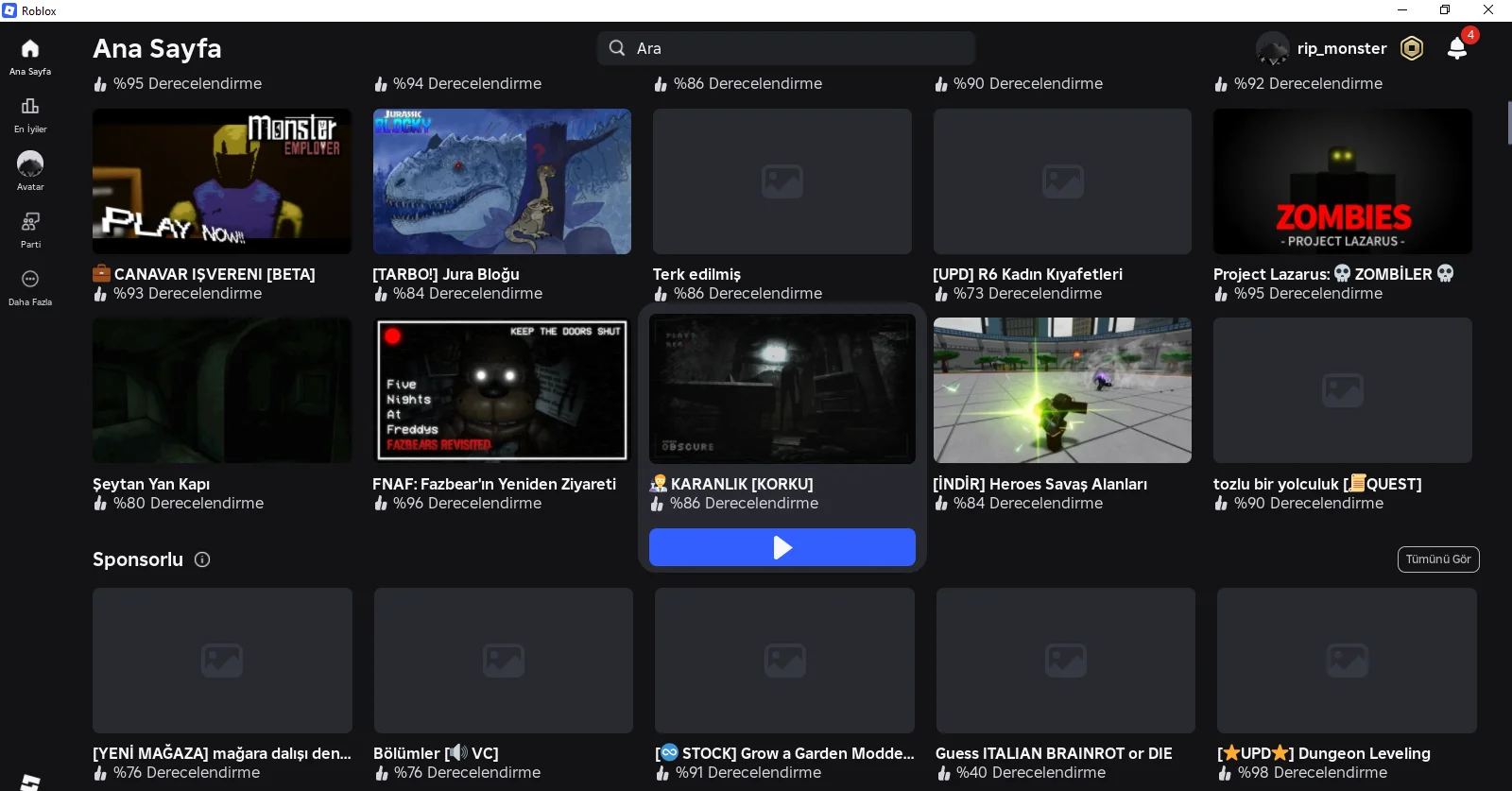
Task: Click the %80 Derecelendirme rating text
Action: tap(188, 504)
